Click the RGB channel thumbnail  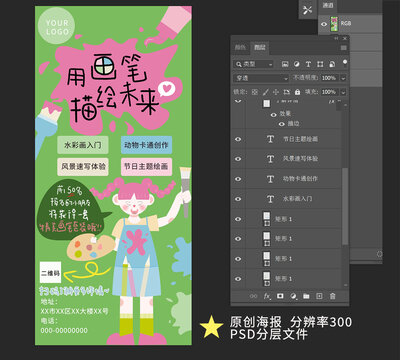(334, 24)
